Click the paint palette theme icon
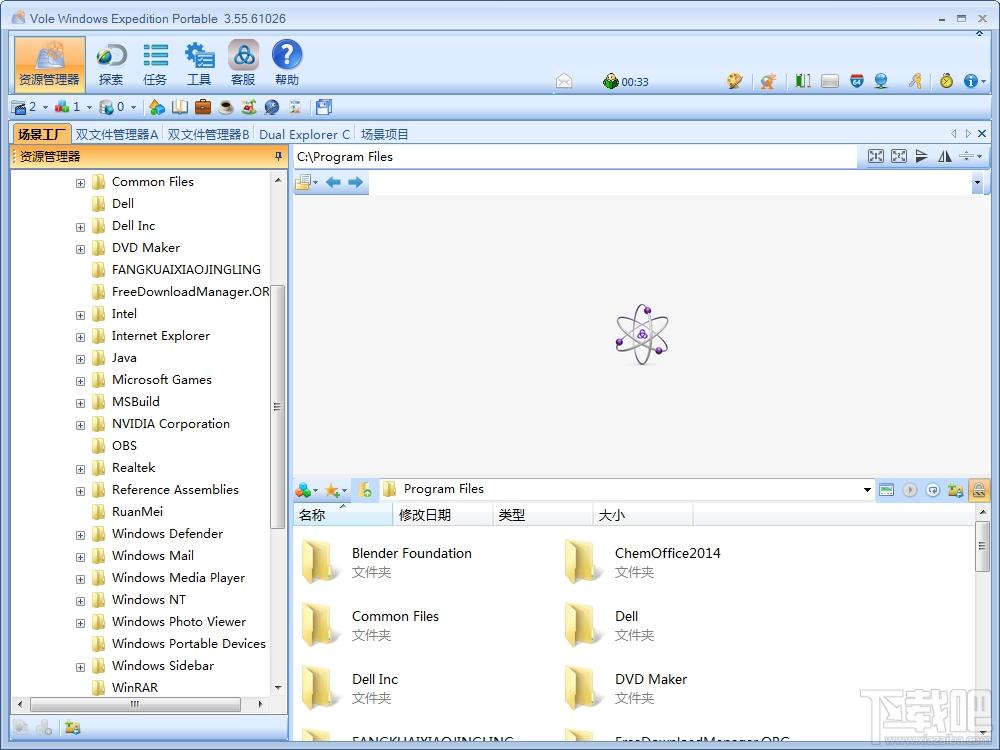1000x750 pixels. (735, 81)
